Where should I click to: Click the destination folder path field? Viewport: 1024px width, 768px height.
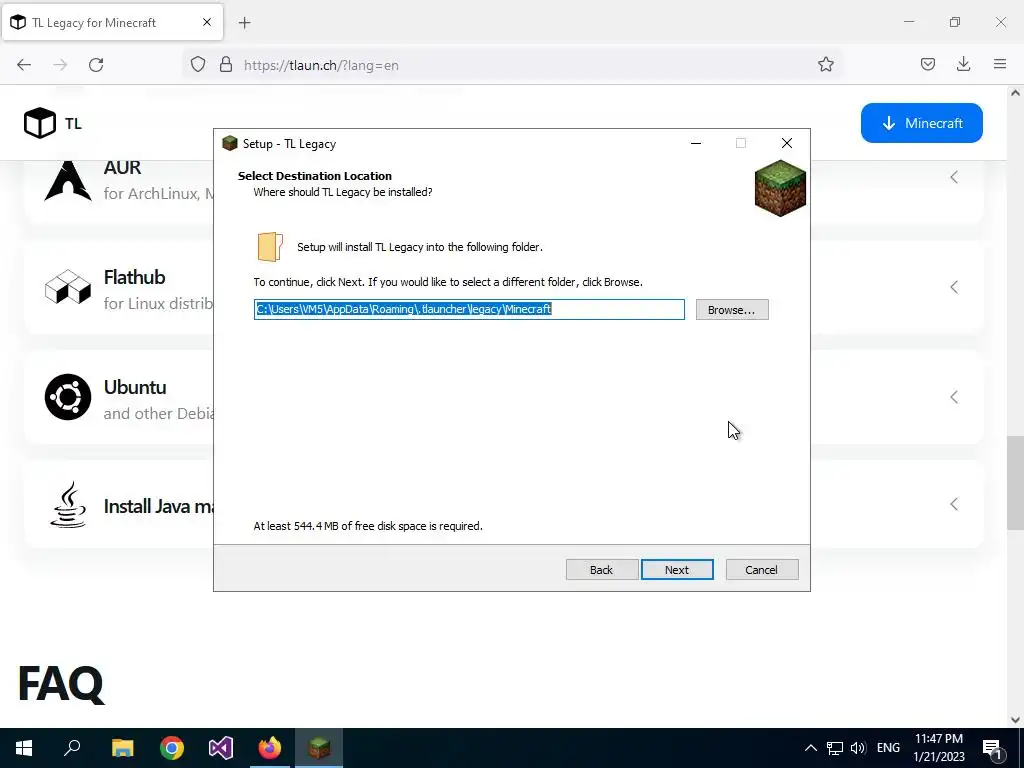469,309
